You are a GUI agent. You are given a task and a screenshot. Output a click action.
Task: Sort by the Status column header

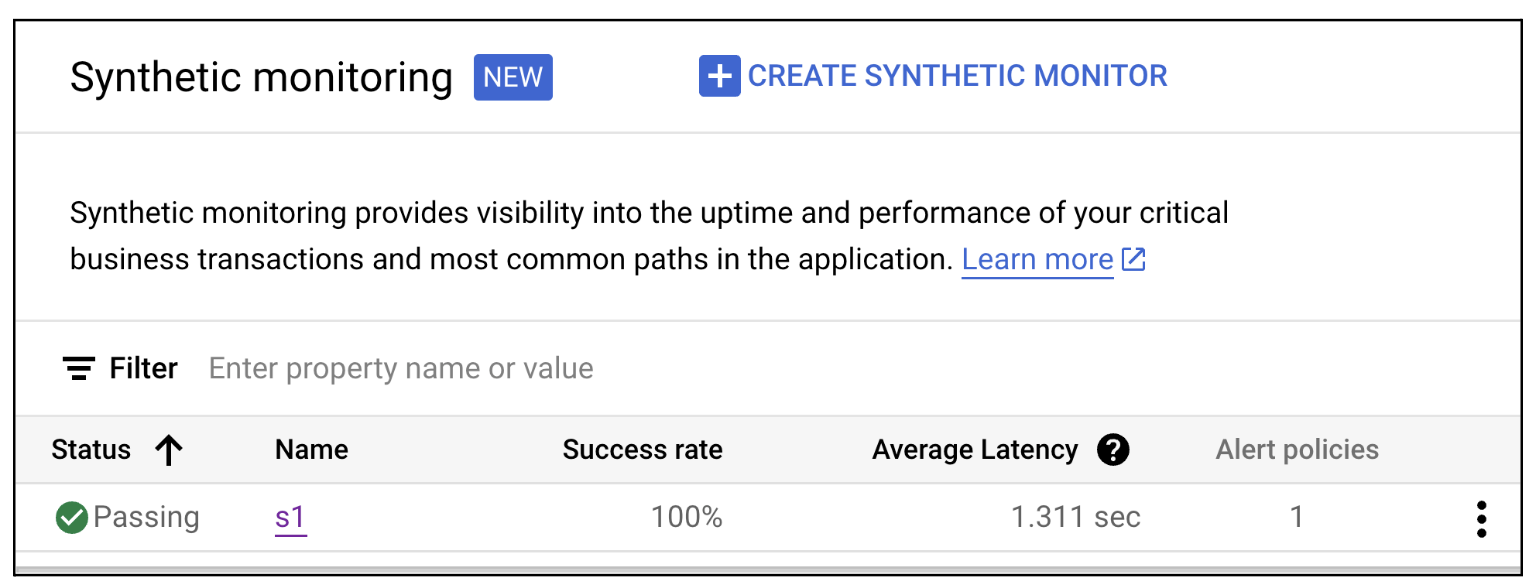(x=91, y=451)
